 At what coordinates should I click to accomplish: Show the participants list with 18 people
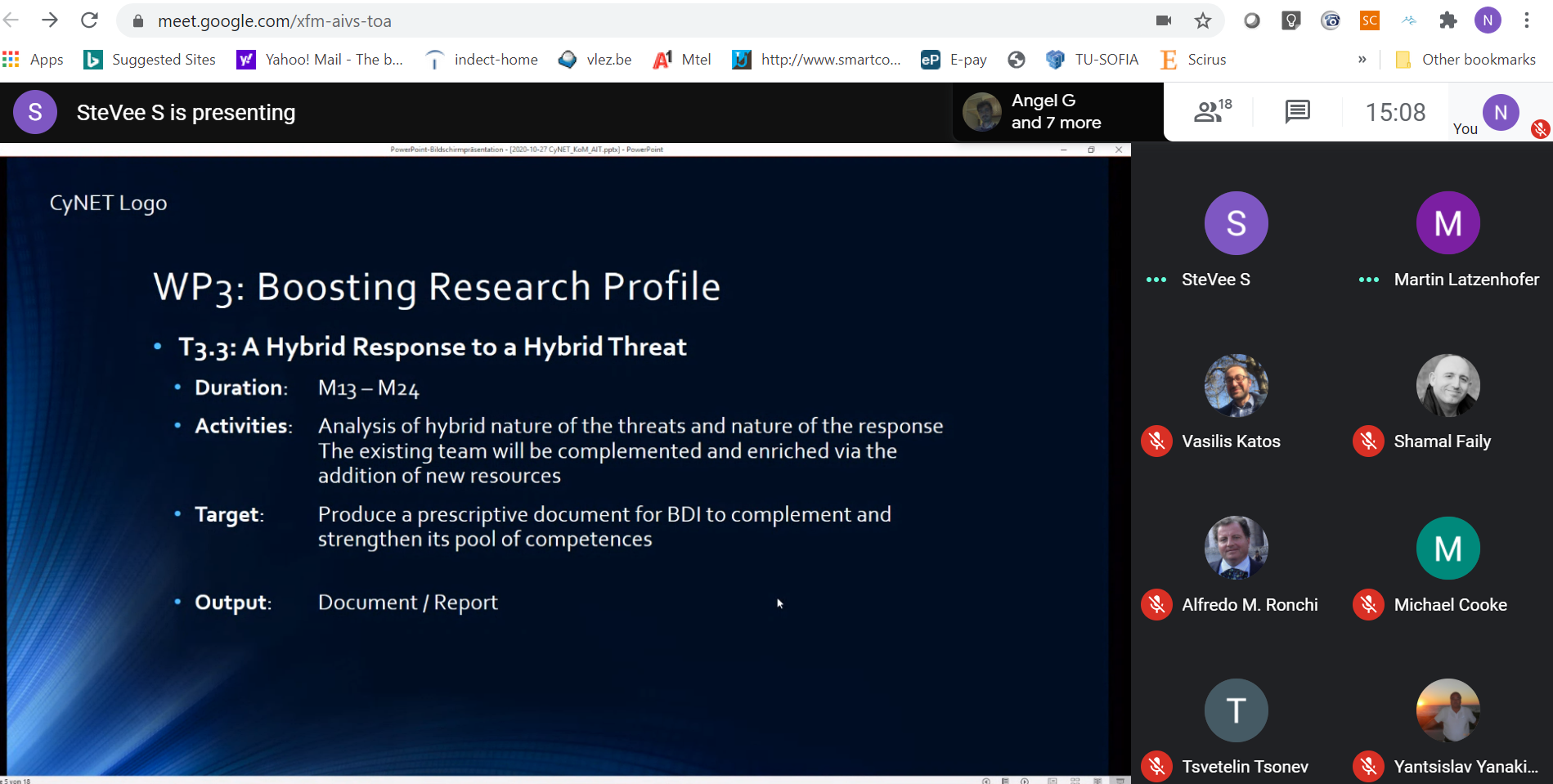click(x=1214, y=111)
